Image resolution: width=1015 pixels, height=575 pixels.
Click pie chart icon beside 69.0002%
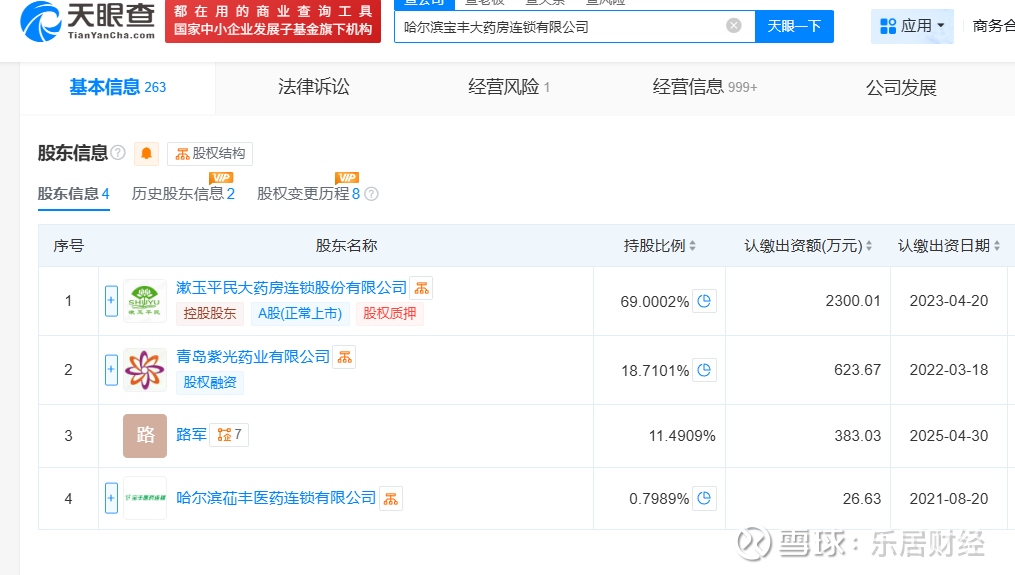tap(704, 301)
